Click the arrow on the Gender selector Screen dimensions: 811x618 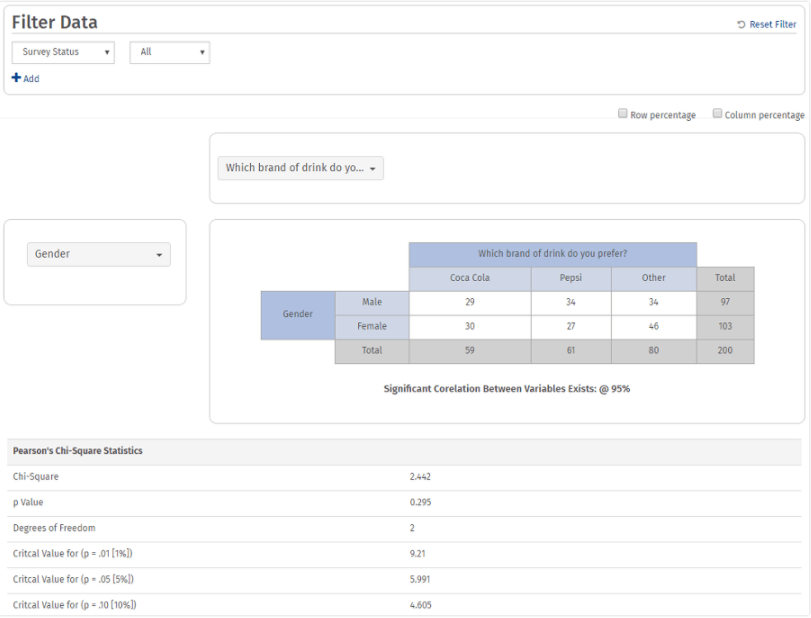click(x=161, y=254)
